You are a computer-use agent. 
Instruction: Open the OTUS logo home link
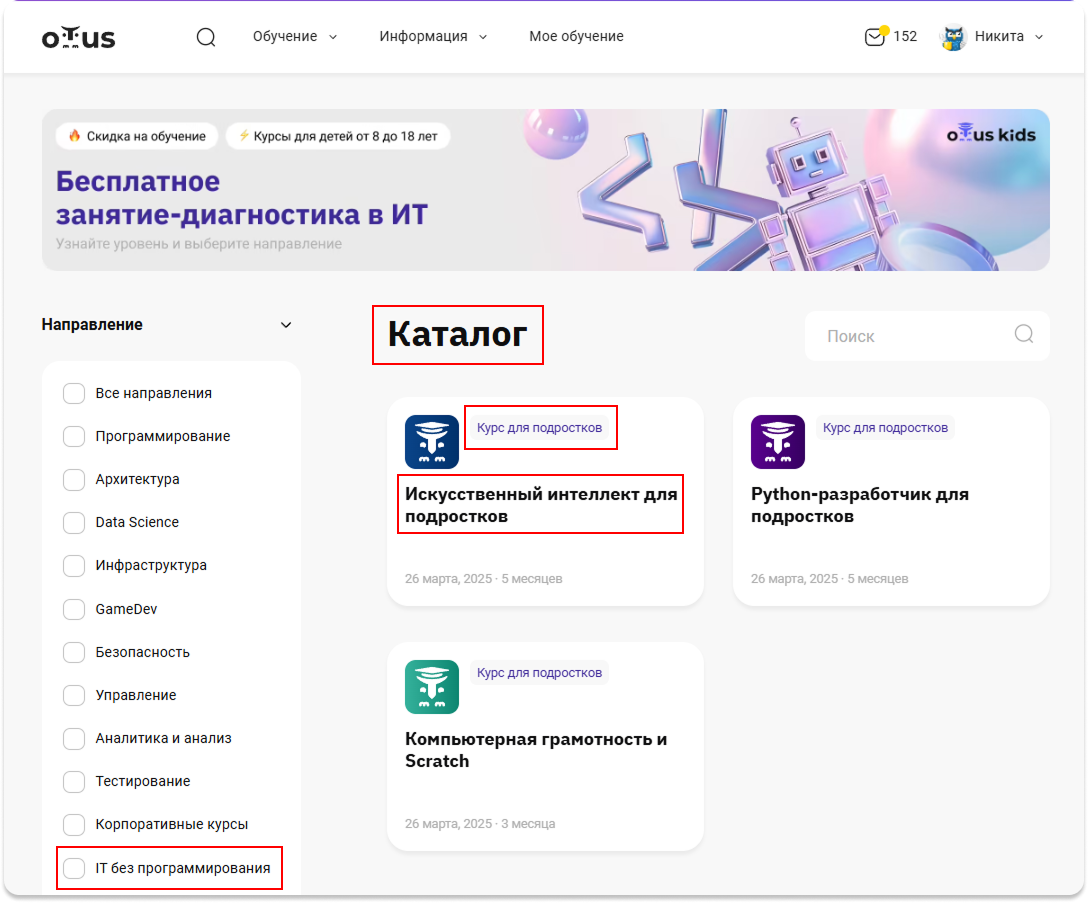click(x=78, y=37)
